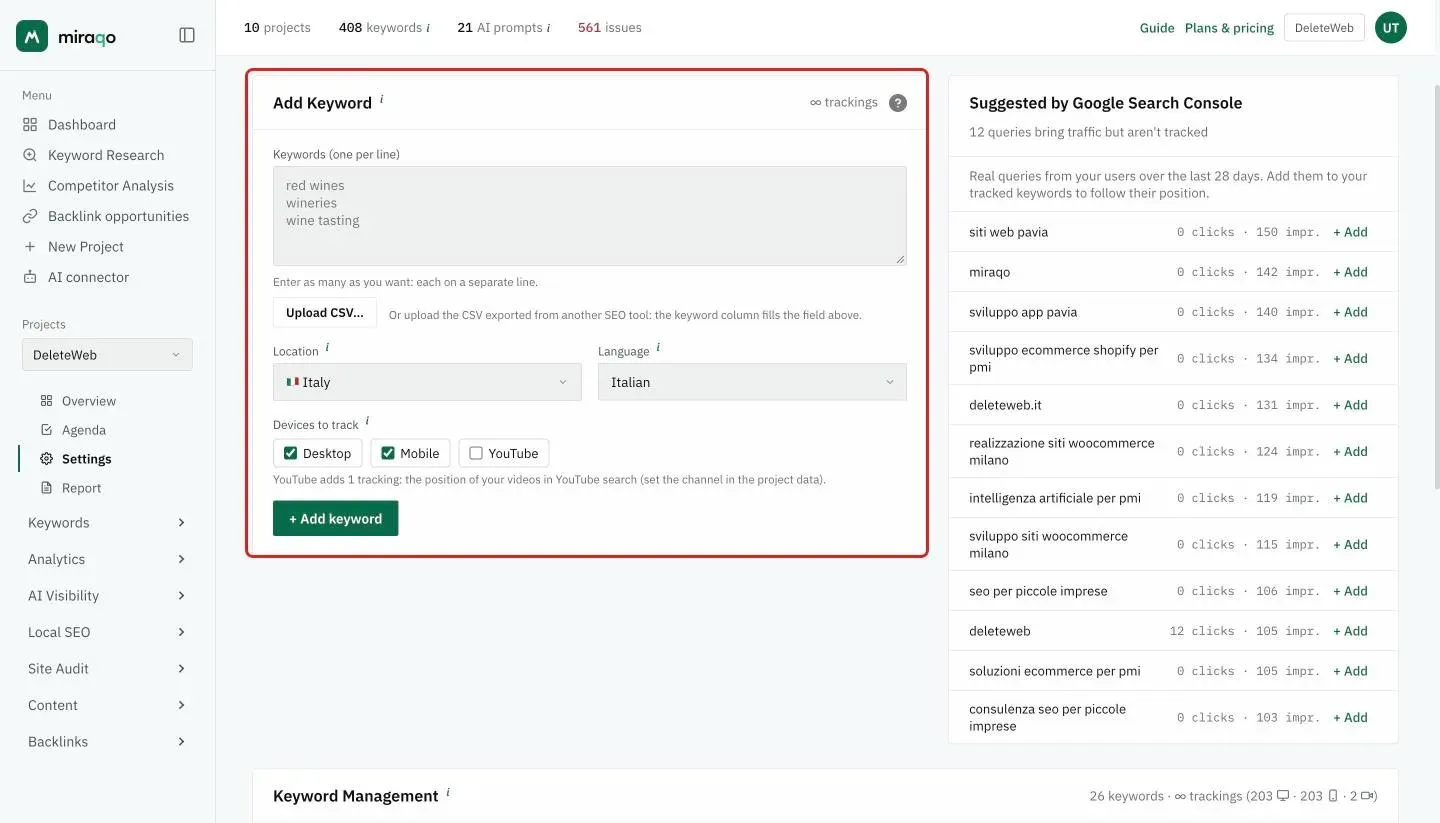Open the Language dropdown set to Italian
The image size is (1440, 823).
[752, 382]
